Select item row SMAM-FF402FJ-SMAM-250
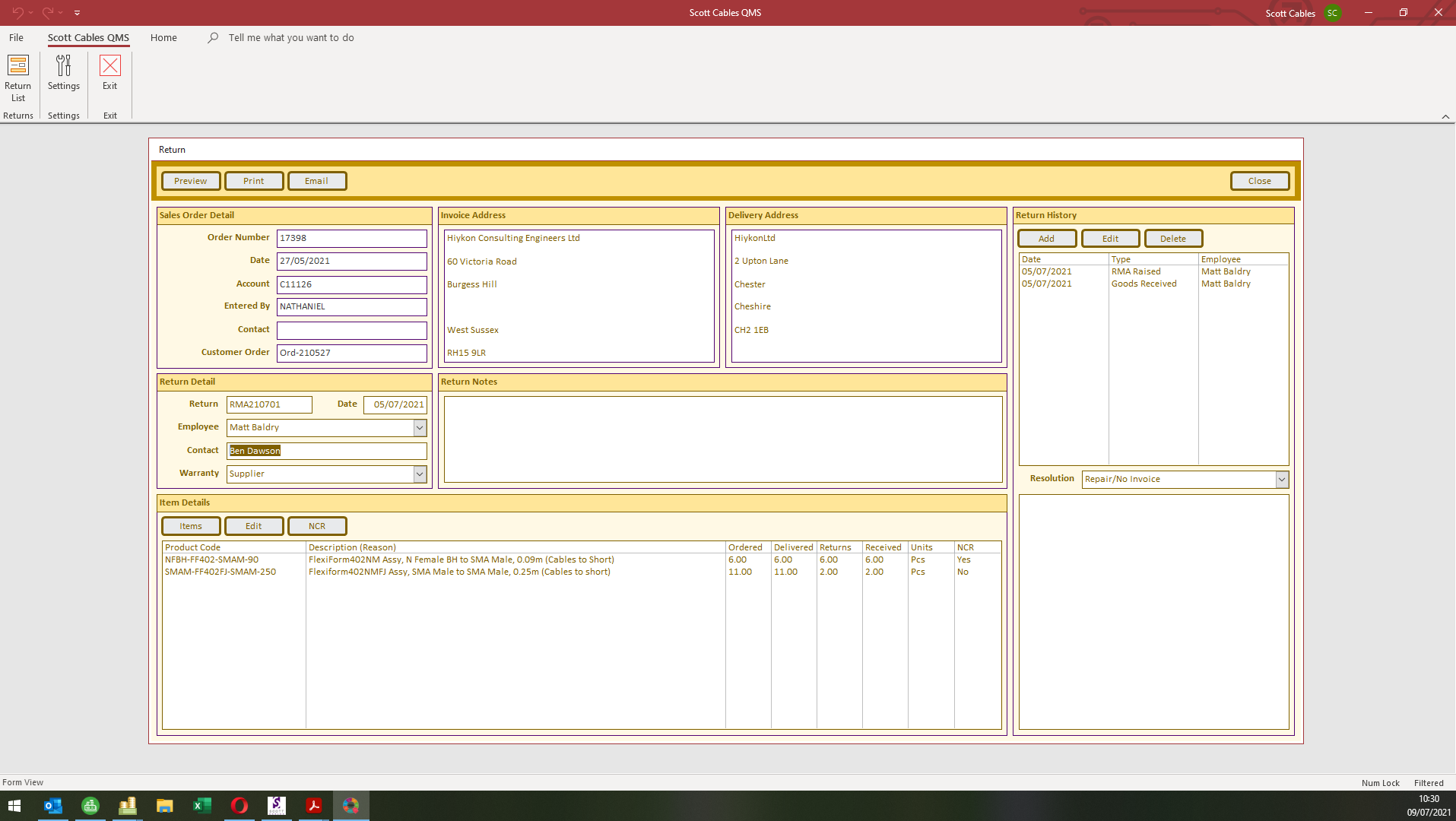Screen dimensions: 1456x821 click(x=582, y=572)
